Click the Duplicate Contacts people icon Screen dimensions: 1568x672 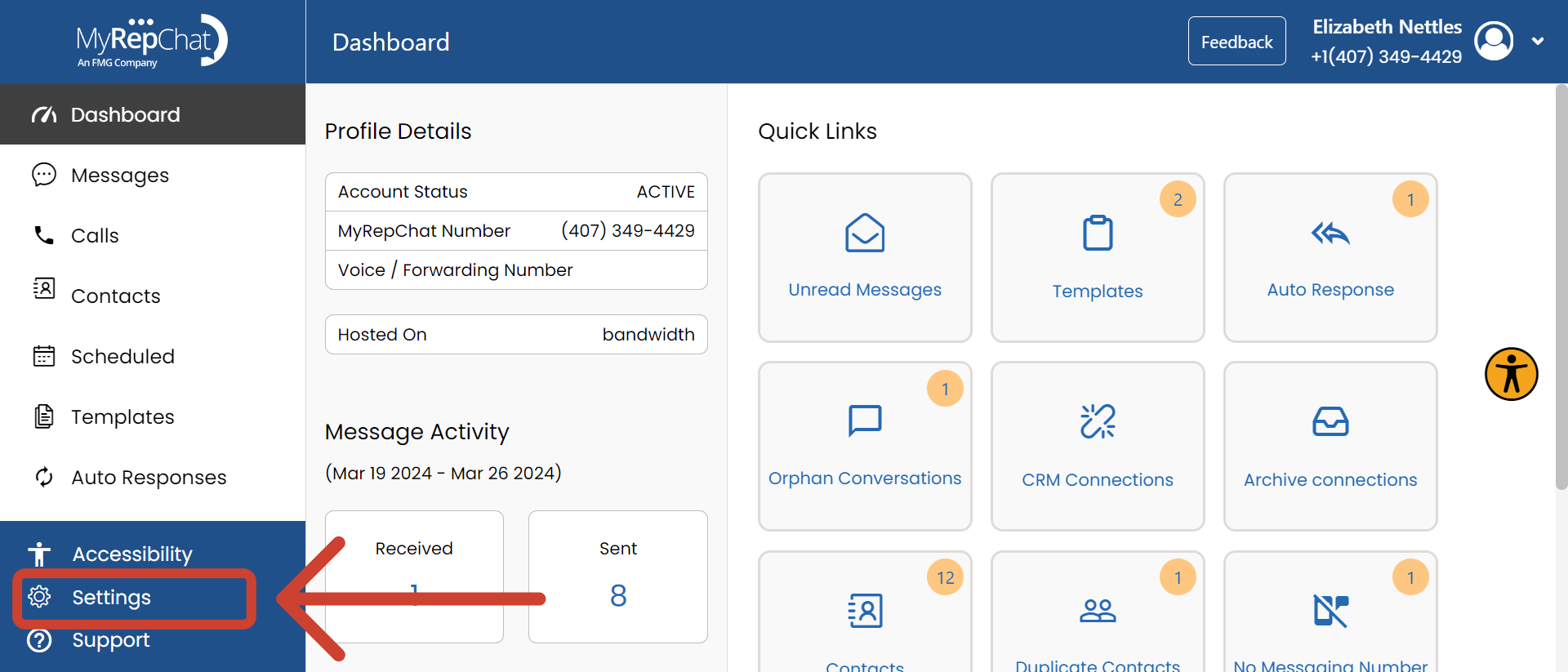pyautogui.click(x=1098, y=611)
